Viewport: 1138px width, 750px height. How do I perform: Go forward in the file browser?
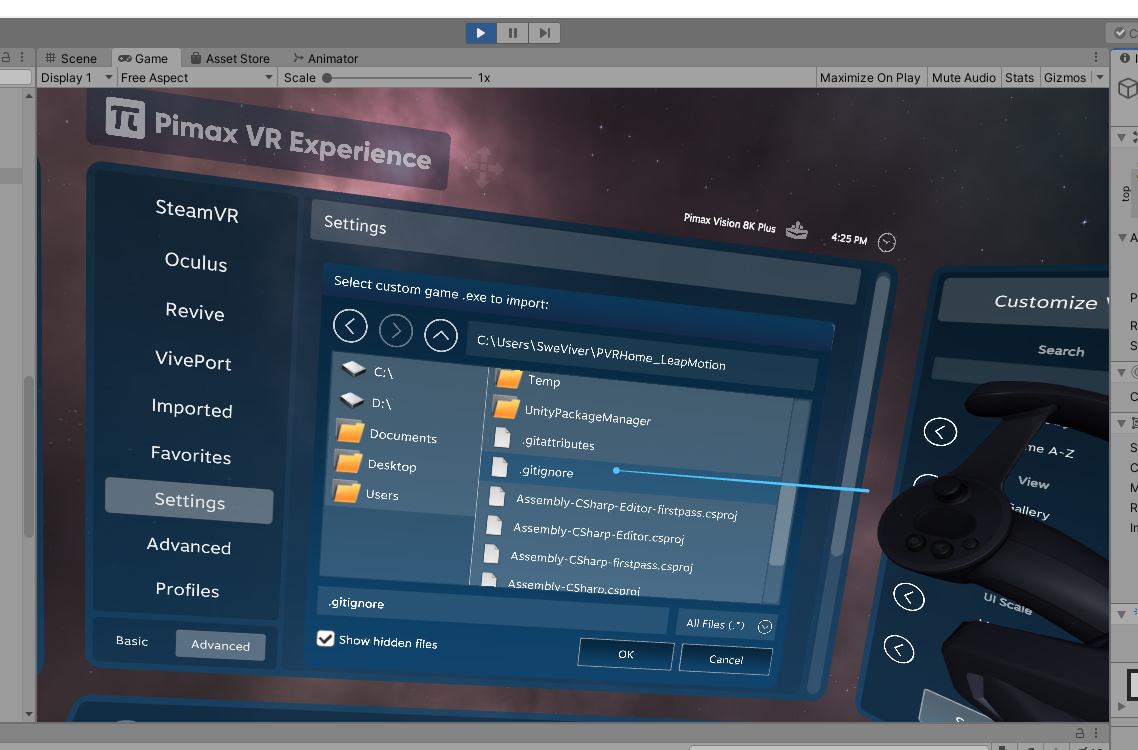coord(396,331)
